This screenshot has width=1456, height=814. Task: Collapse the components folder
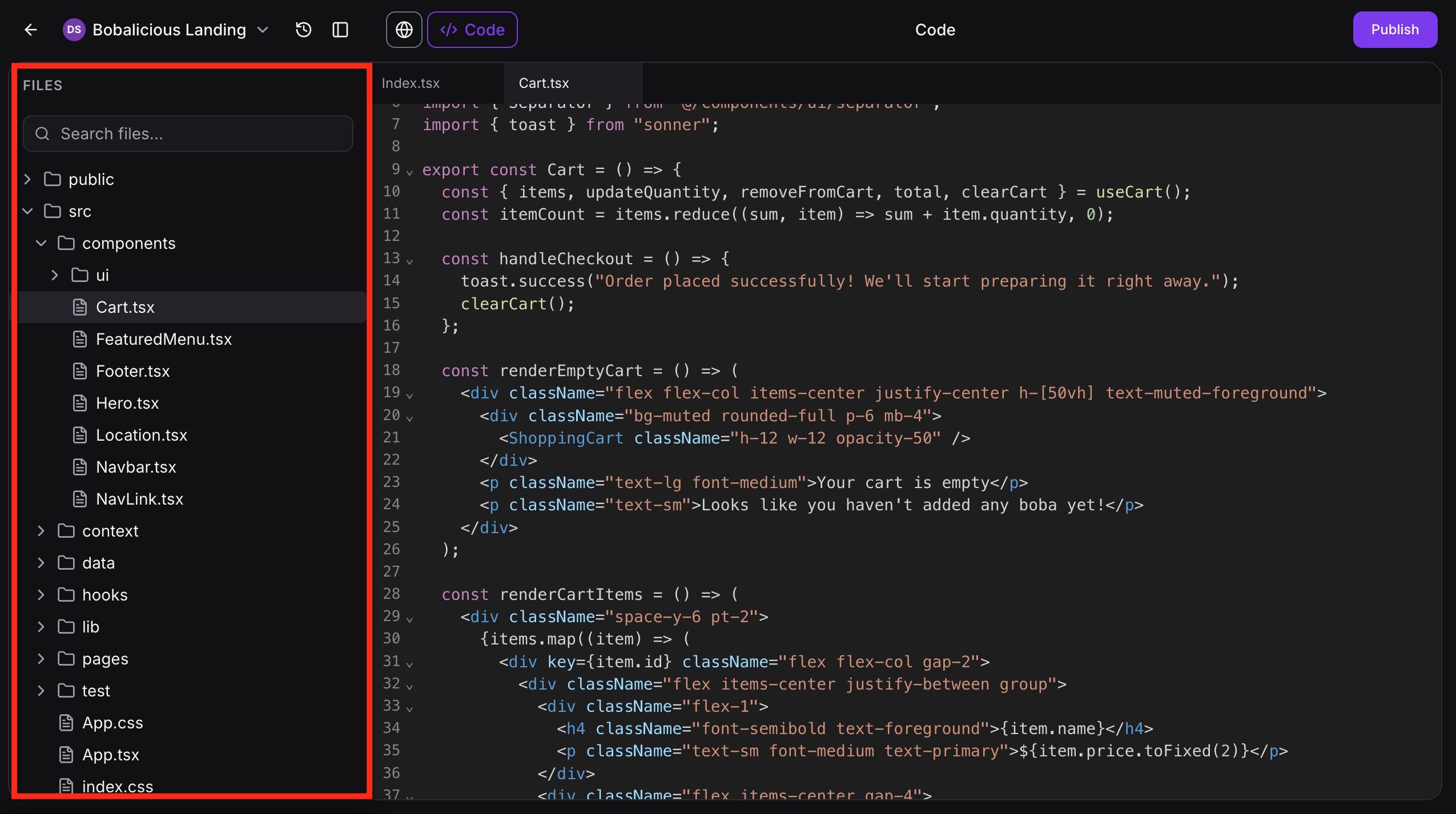coord(41,243)
